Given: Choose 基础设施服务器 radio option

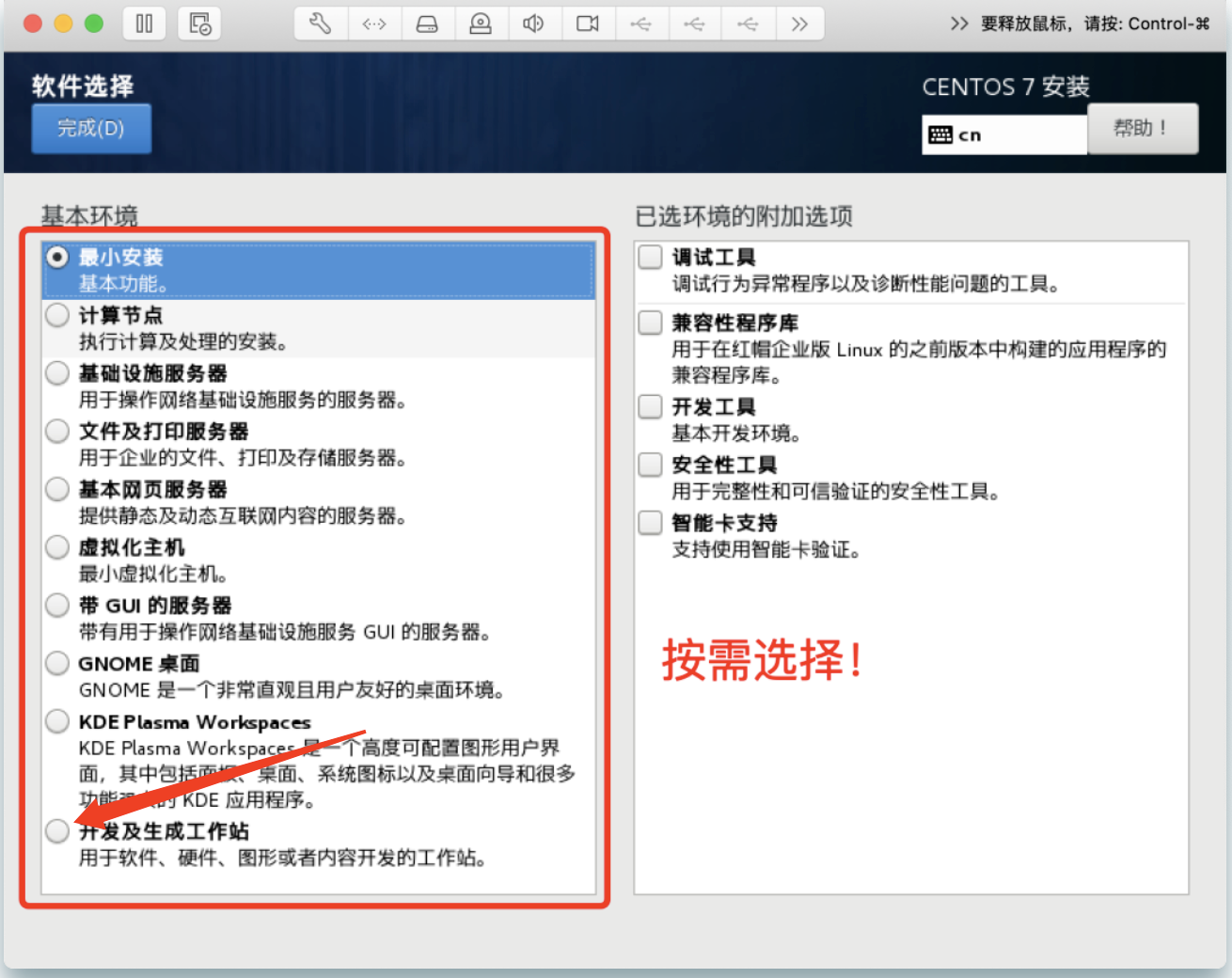Looking at the screenshot, I should tap(57, 373).
